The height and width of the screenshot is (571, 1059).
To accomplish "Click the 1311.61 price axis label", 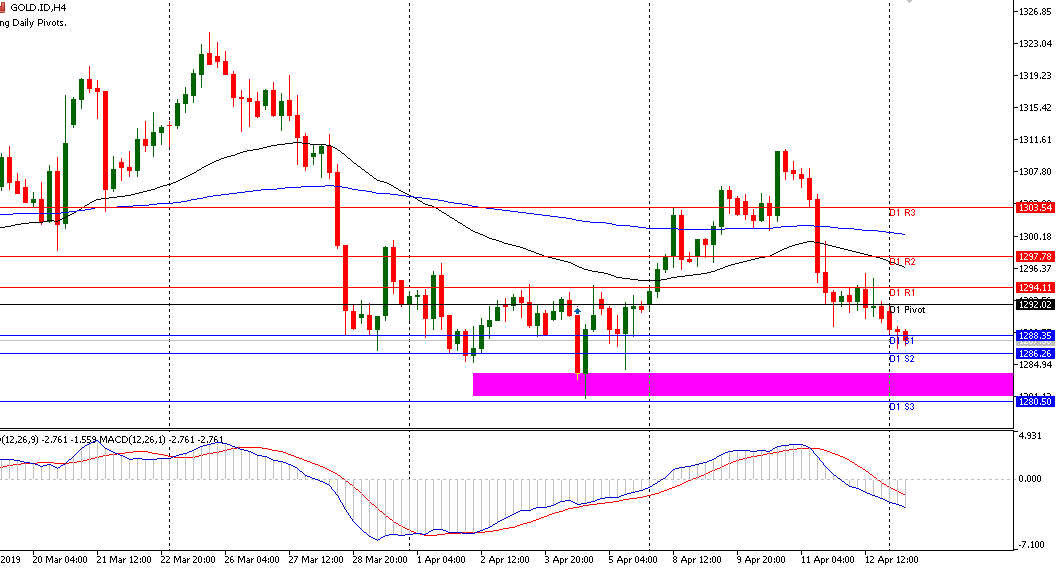I will click(x=1035, y=140).
